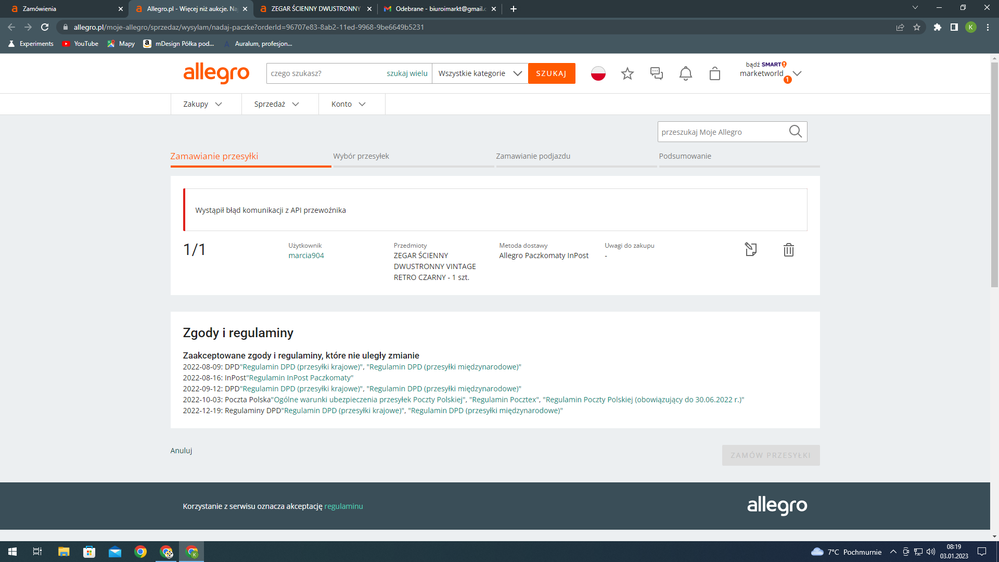This screenshot has width=999, height=562.
Task: Open shopping cart bag icon
Action: pos(715,73)
